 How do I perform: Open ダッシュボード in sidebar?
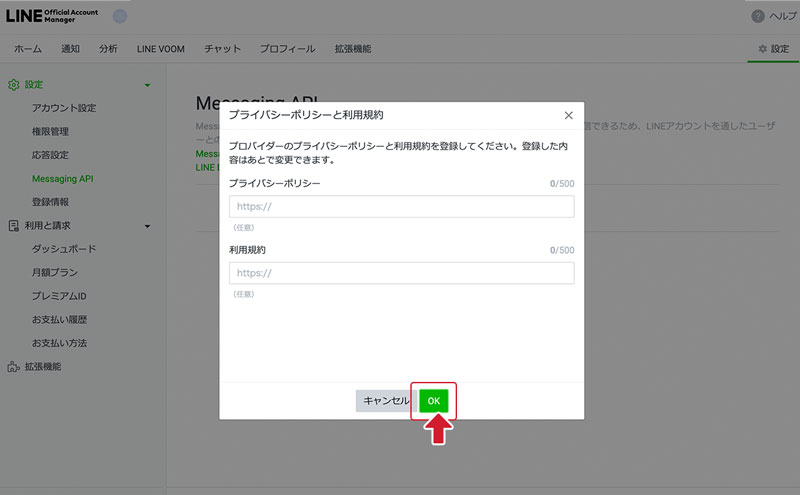(x=64, y=249)
